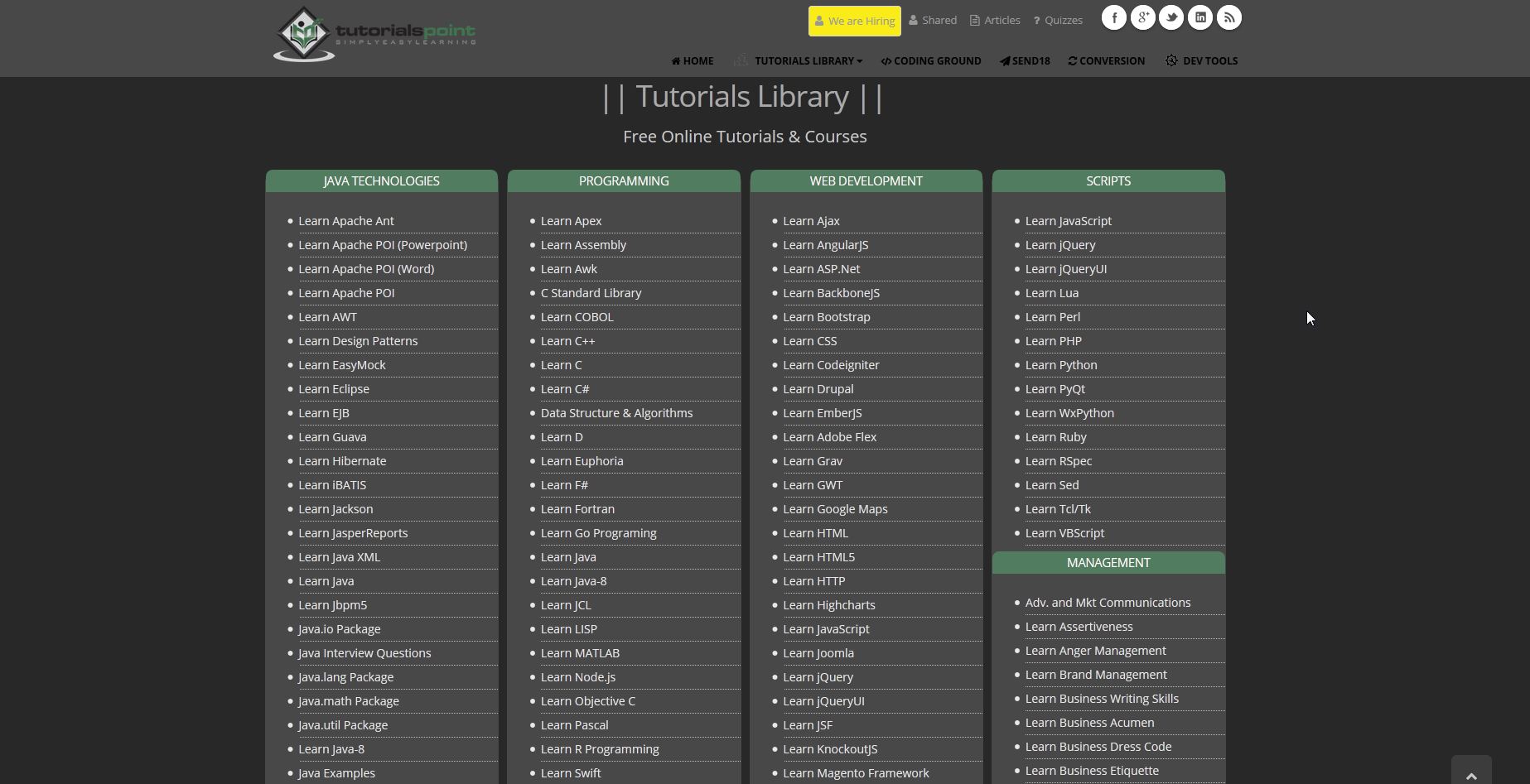The width and height of the screenshot is (1530, 784).
Task: Open the Learn HTML tutorial
Action: point(815,533)
